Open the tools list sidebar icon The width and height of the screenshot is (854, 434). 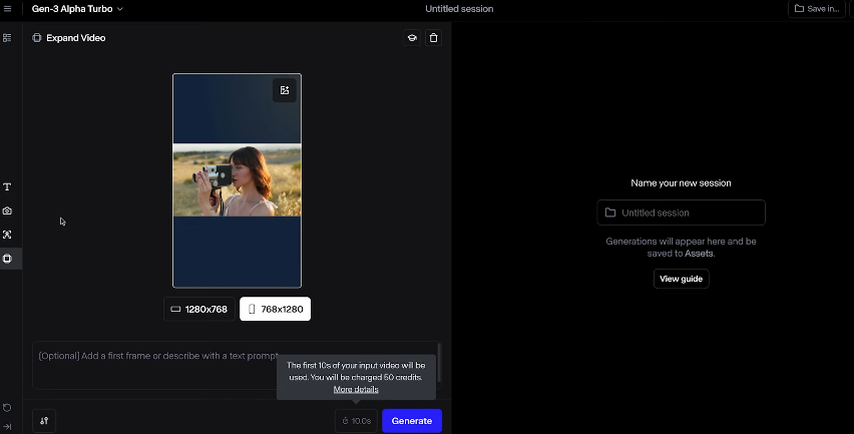(7, 38)
